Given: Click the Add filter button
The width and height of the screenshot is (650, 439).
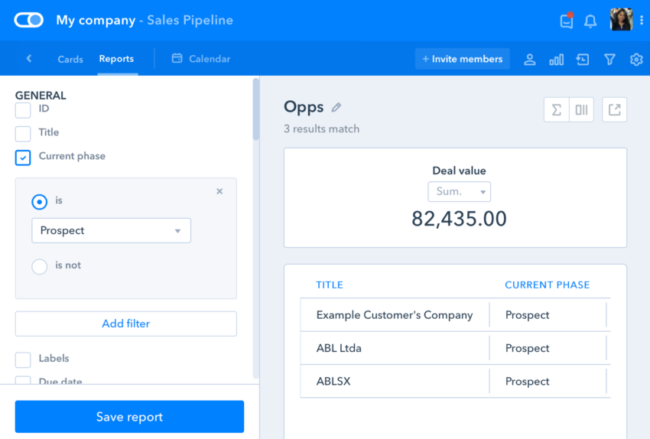Looking at the screenshot, I should point(126,324).
